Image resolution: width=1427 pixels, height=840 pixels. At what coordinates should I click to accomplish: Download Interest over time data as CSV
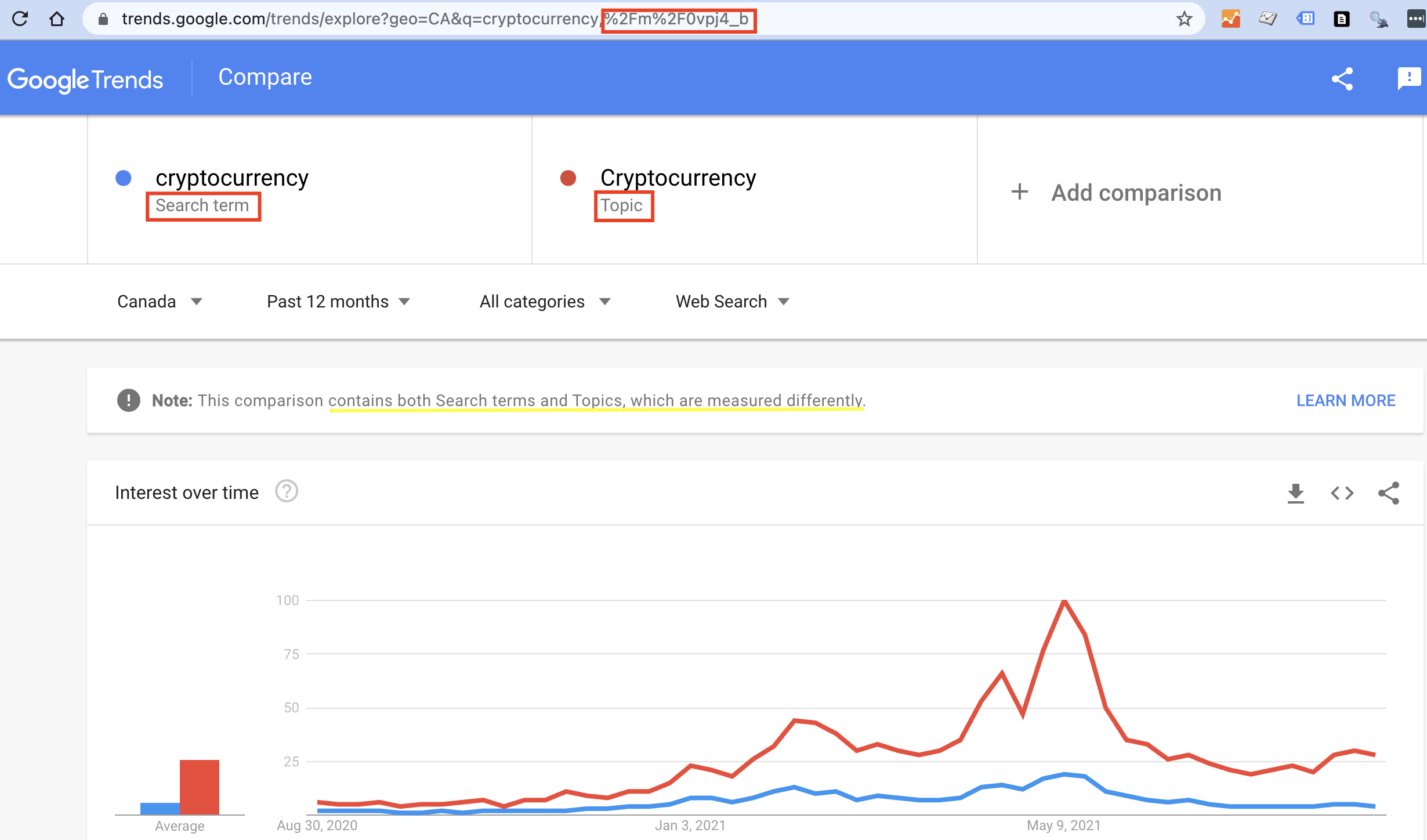click(x=1295, y=493)
